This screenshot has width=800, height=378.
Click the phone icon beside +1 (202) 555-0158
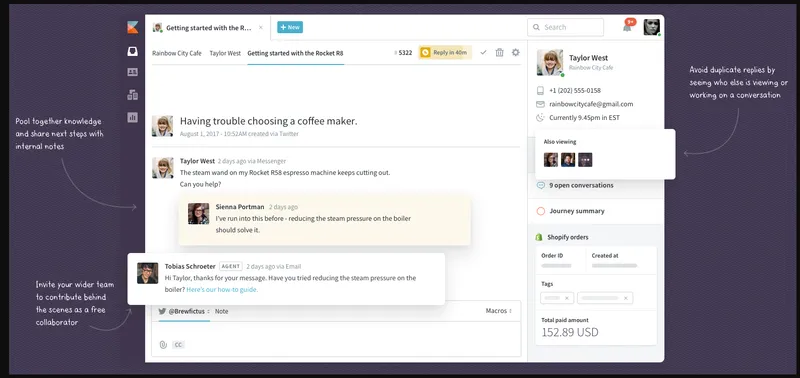click(540, 90)
